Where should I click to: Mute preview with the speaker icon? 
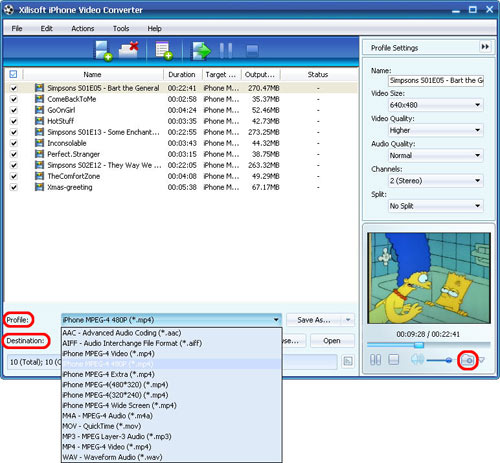[417, 360]
